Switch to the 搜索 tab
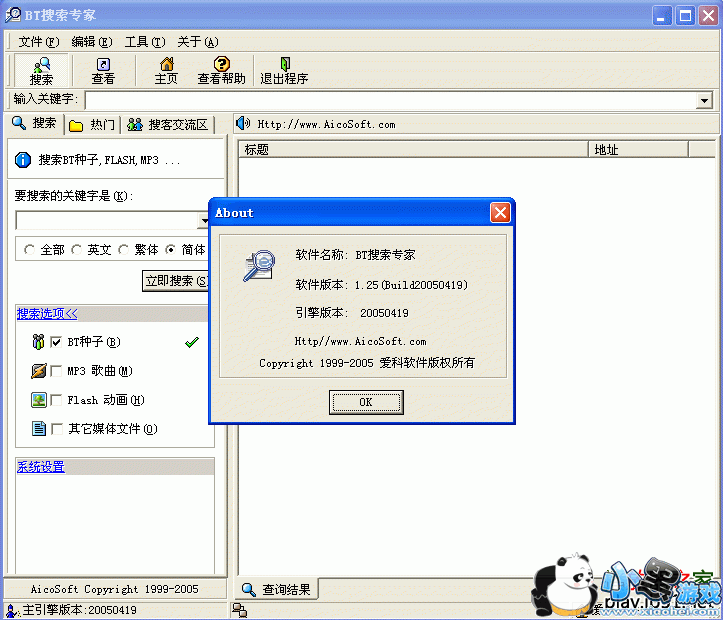The image size is (723, 620). point(34,124)
